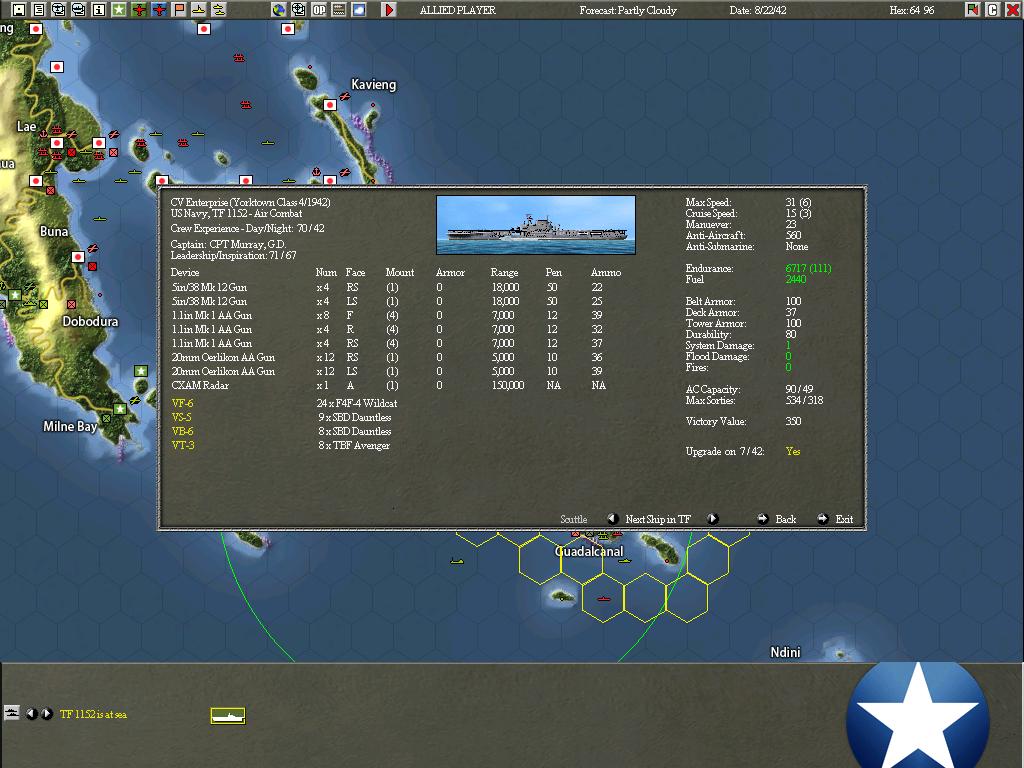Click the TF 1152 is at sea text
Image resolution: width=1024 pixels, height=768 pixels.
click(93, 714)
